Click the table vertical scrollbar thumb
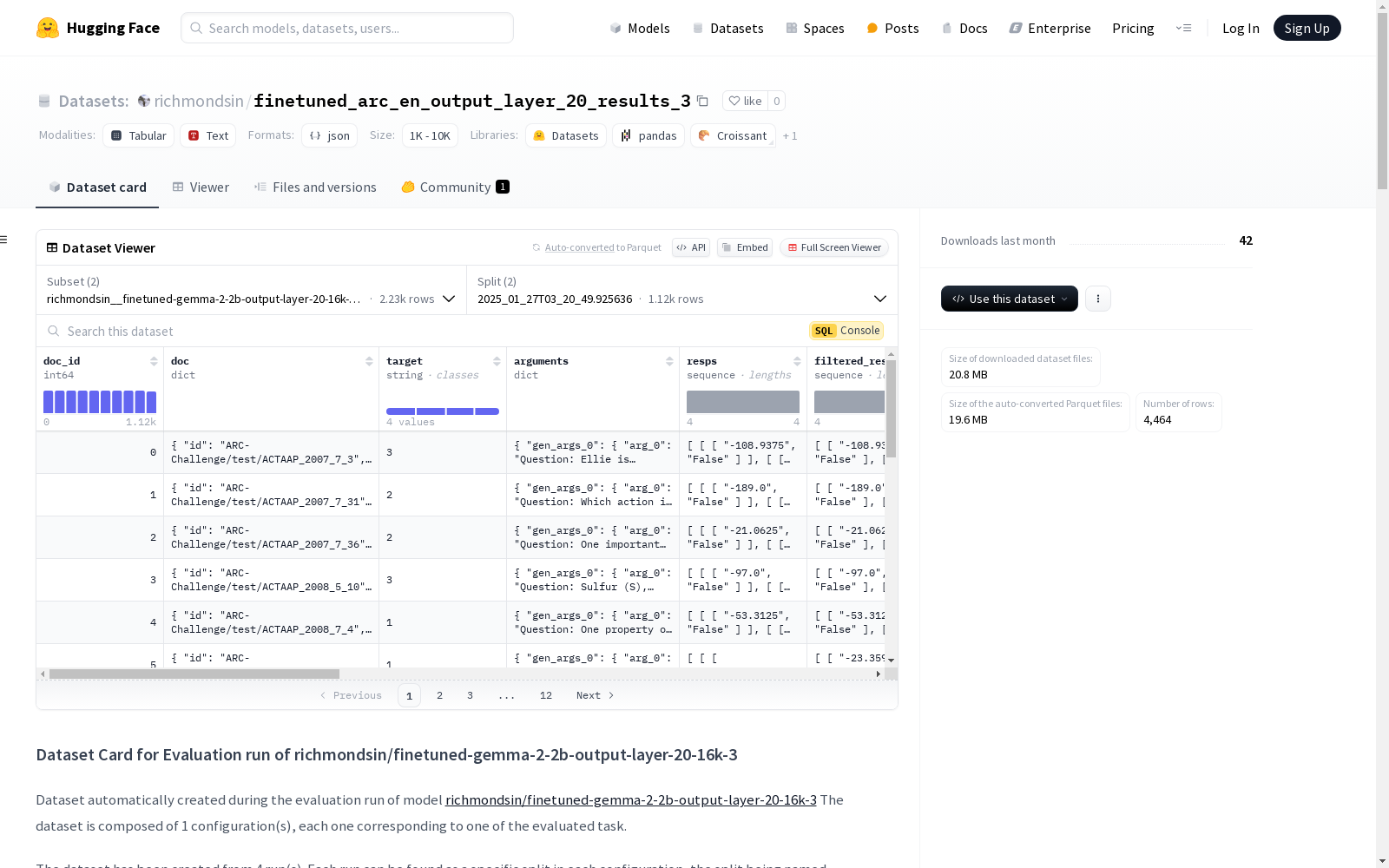This screenshot has width=1389, height=868. point(891,409)
